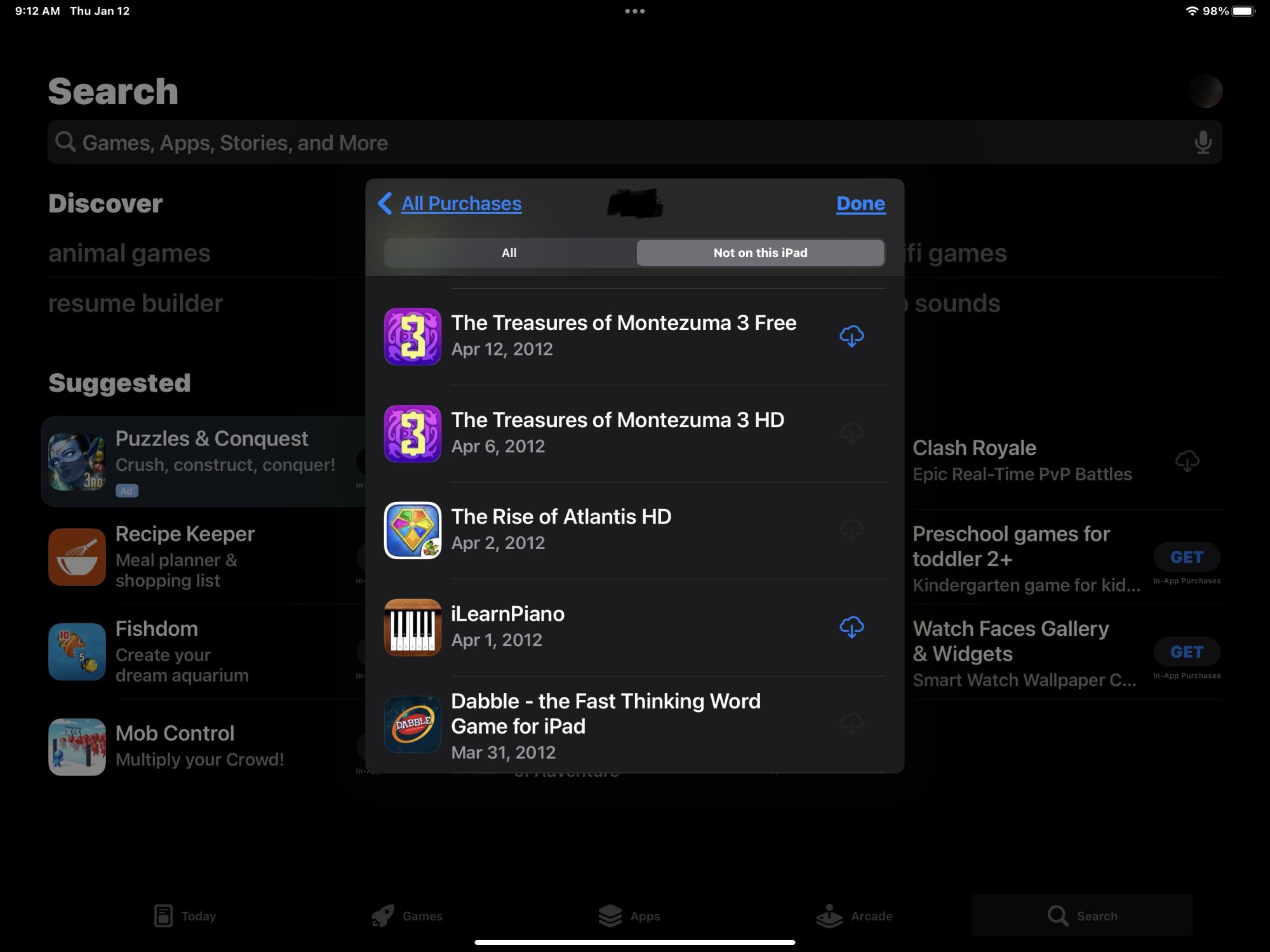Go back using the All Purchases chevron
The width and height of the screenshot is (1270, 952).
385,203
